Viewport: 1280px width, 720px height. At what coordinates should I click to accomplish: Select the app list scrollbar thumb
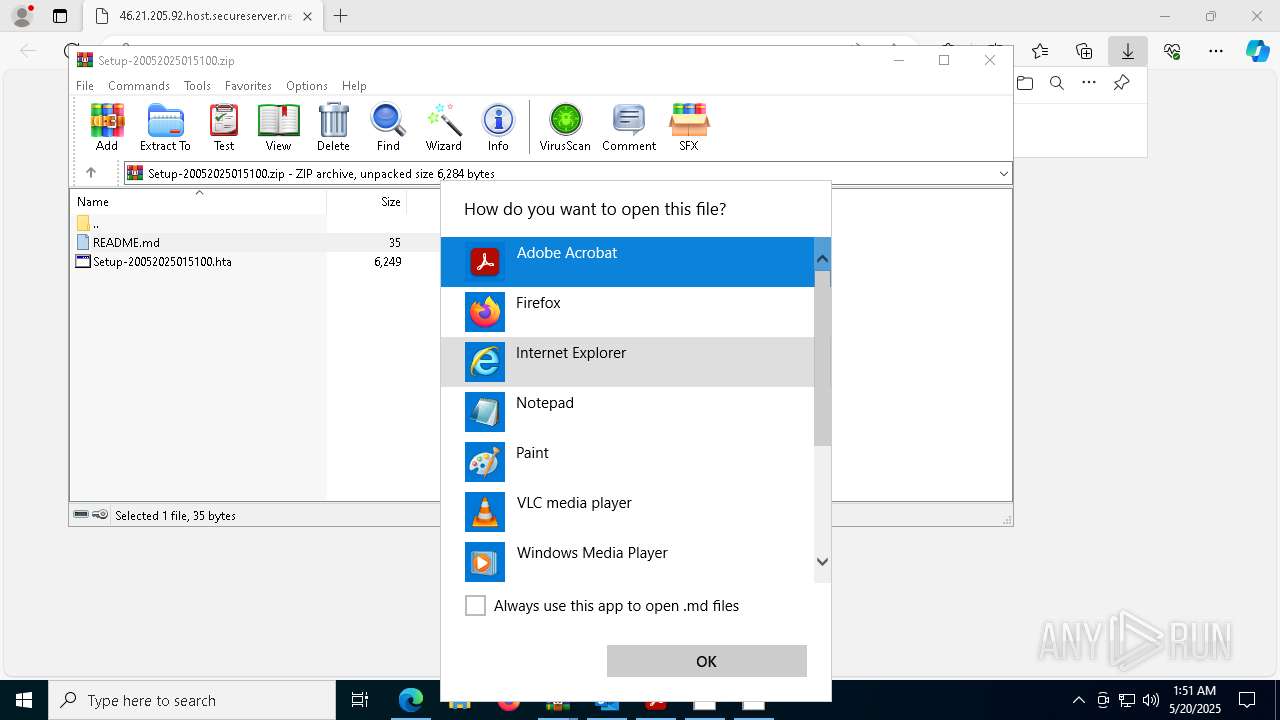(x=822, y=358)
